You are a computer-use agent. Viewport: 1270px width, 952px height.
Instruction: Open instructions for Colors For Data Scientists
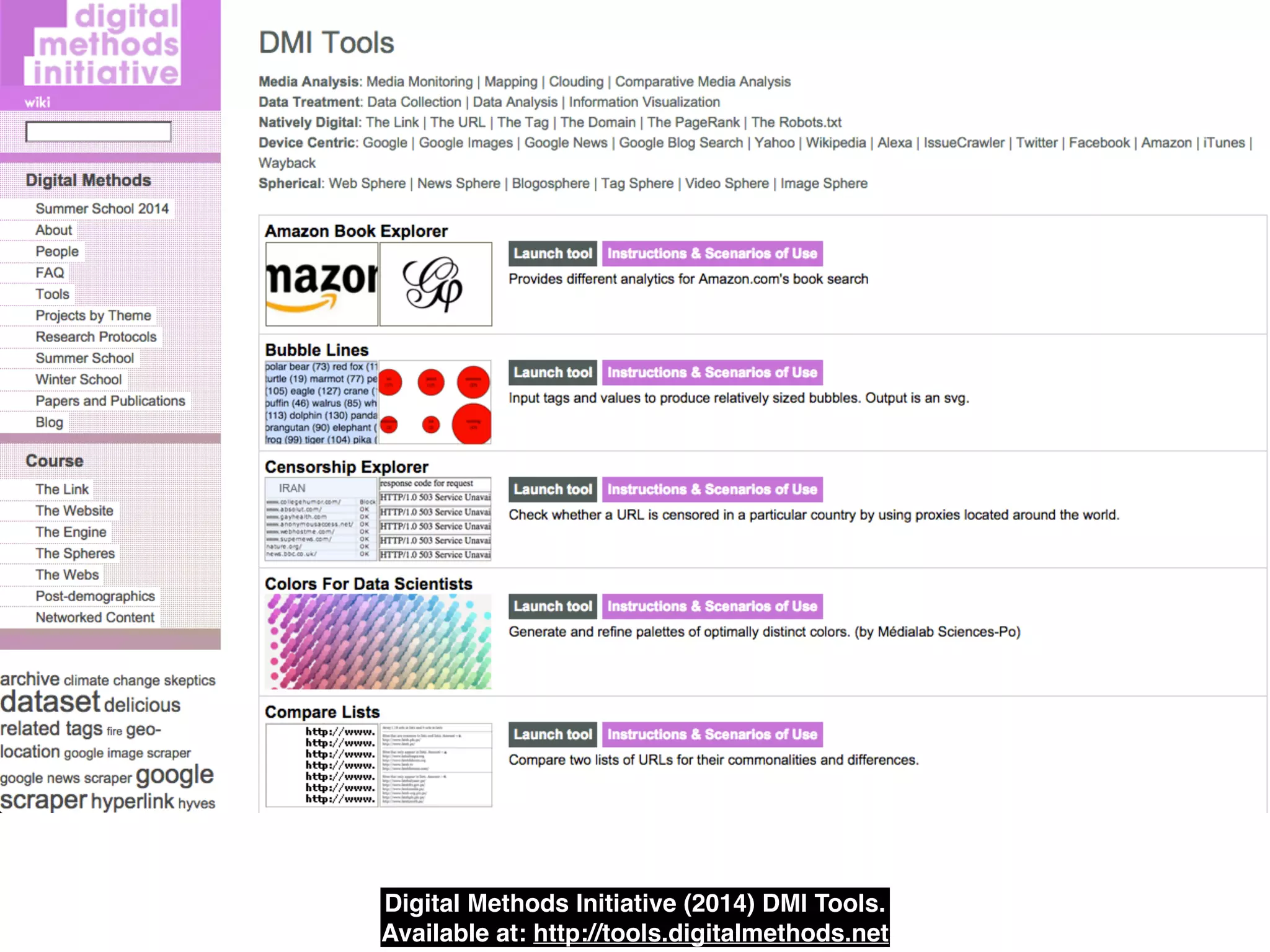(712, 606)
